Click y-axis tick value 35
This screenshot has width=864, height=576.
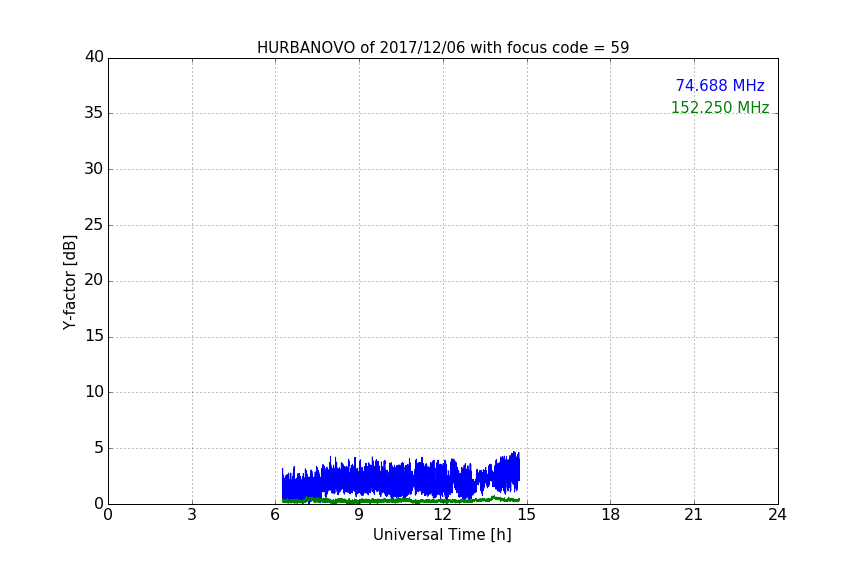(94, 113)
